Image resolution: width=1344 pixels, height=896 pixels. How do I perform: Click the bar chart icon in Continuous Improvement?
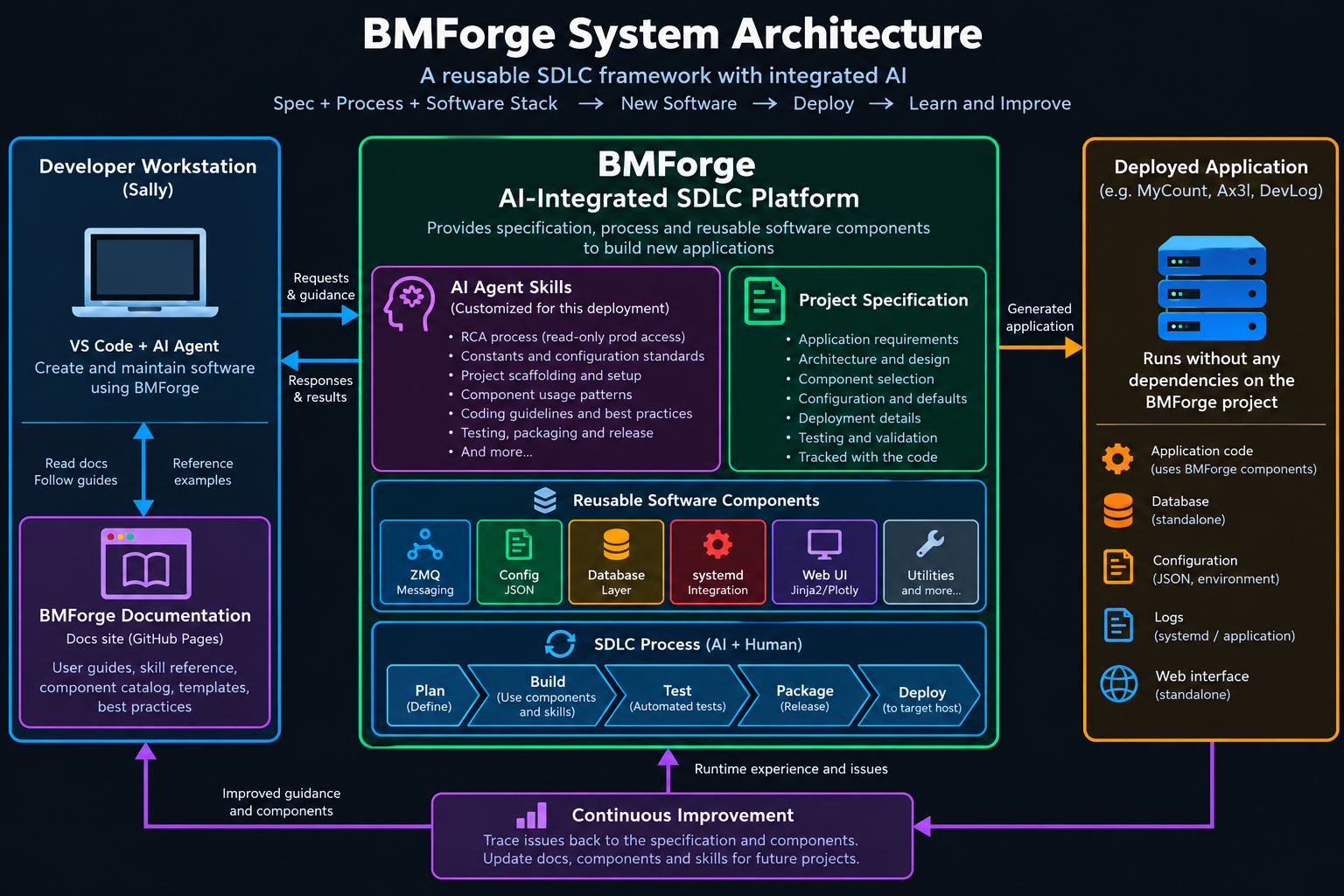click(531, 815)
